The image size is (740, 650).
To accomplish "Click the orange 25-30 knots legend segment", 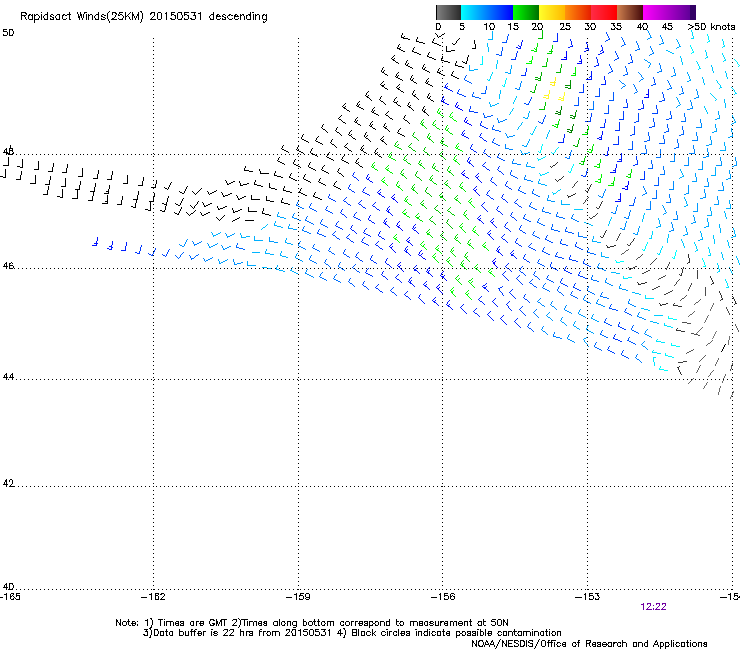I will point(578,12).
